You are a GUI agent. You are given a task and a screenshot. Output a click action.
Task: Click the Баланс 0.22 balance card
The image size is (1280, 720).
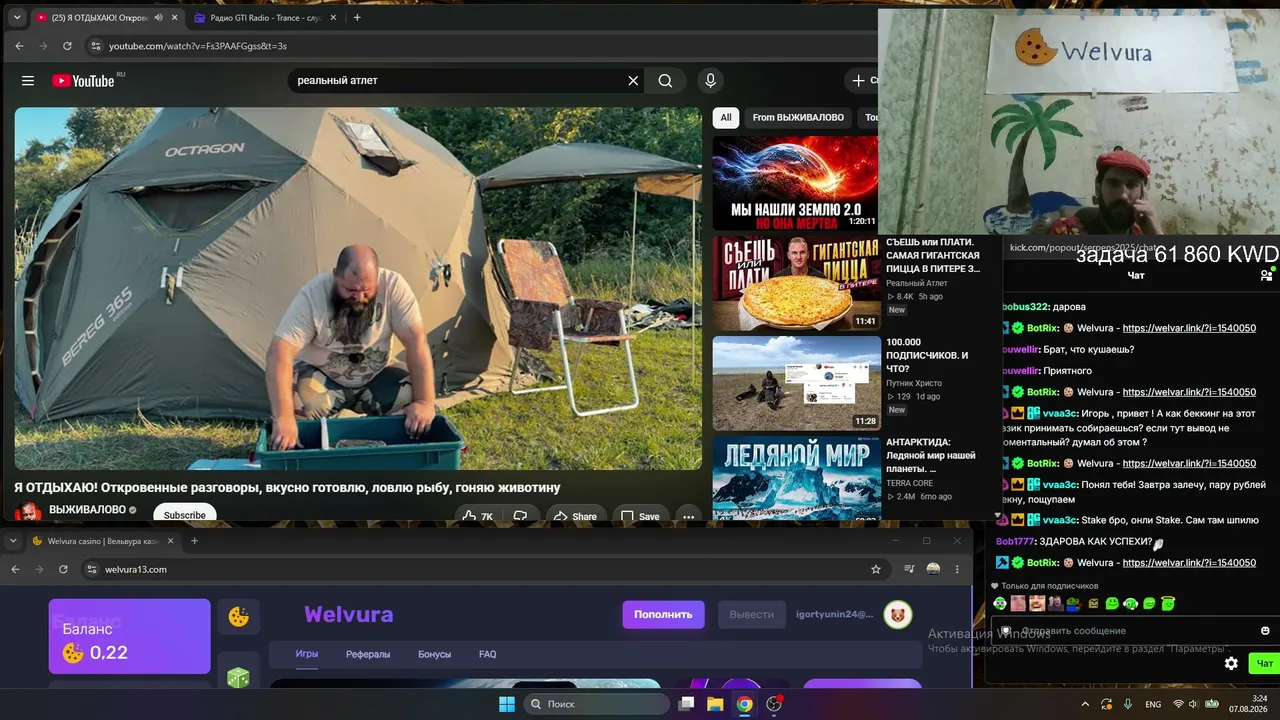[x=130, y=636]
